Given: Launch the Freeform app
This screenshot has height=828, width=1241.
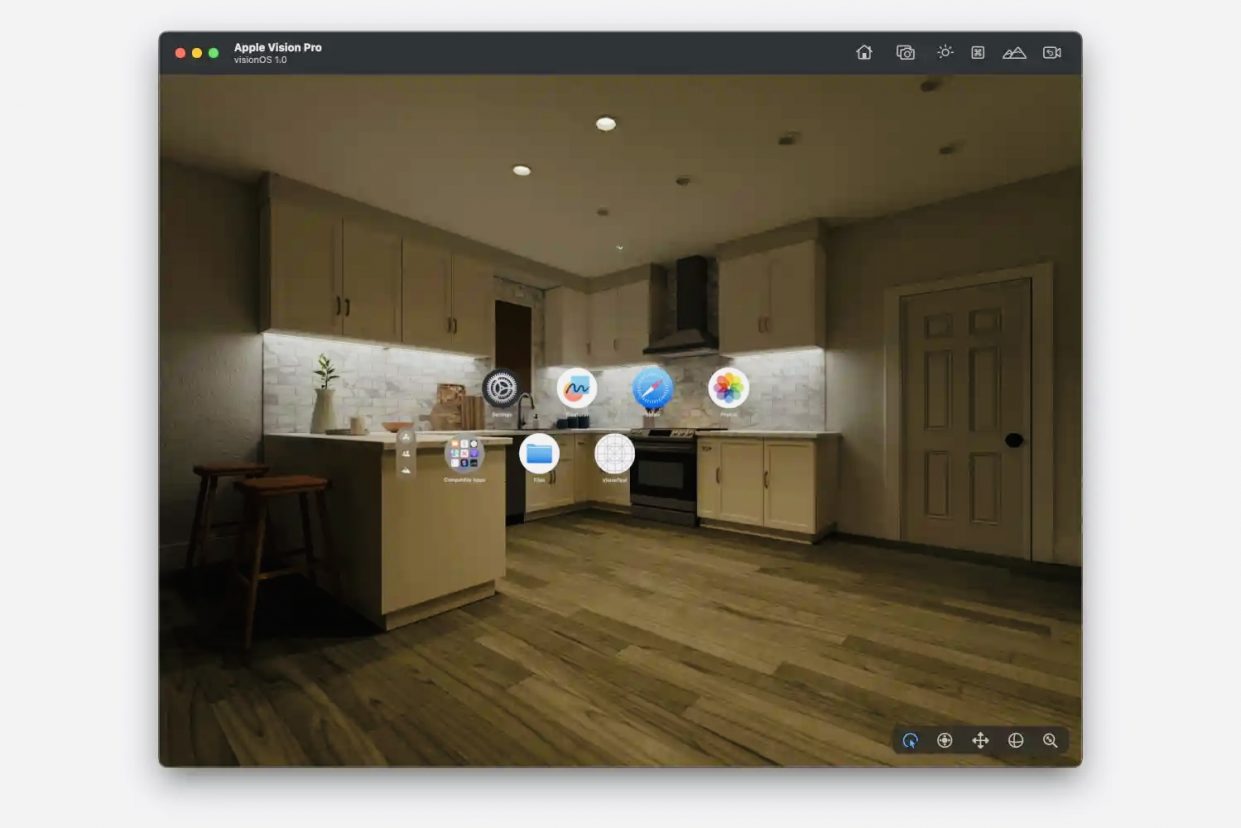Looking at the screenshot, I should point(577,388).
